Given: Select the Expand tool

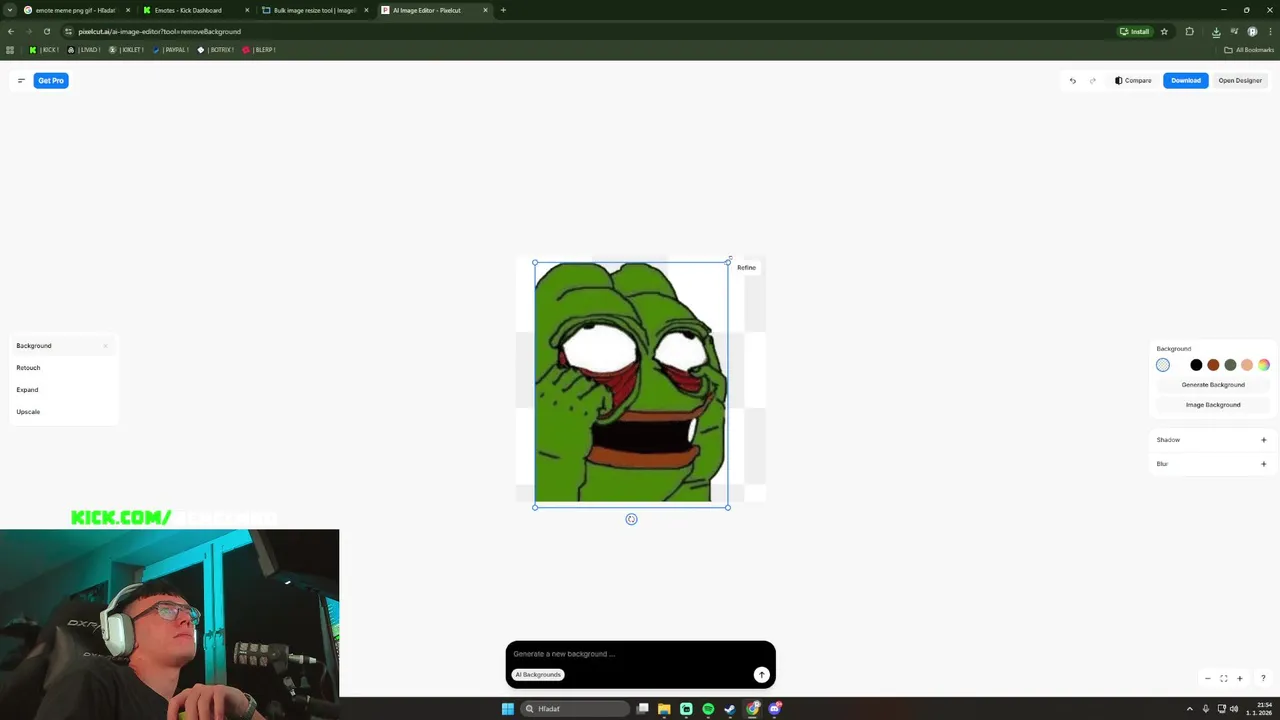Looking at the screenshot, I should (x=62, y=390).
